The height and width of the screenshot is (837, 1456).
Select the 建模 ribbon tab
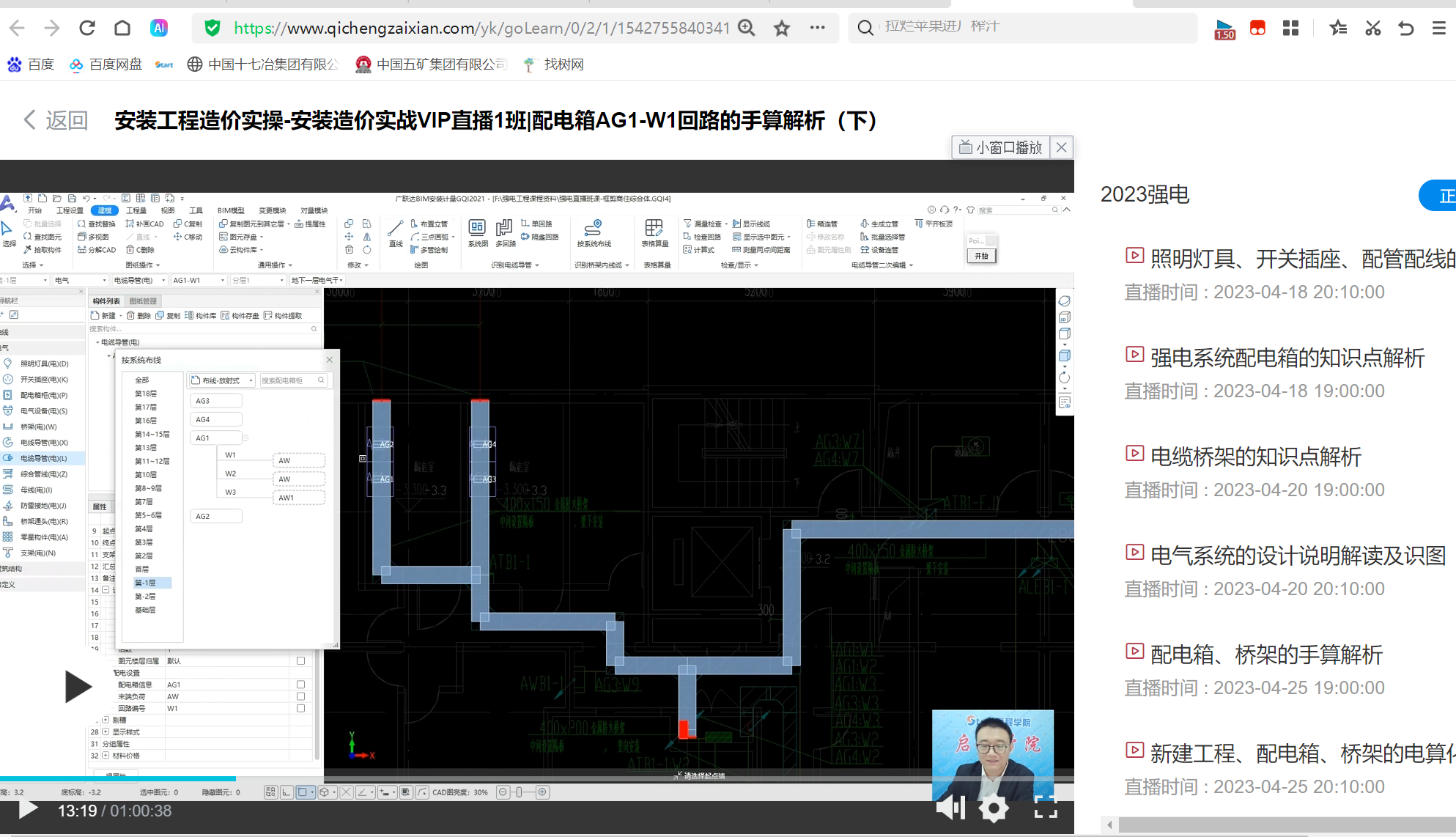click(105, 210)
